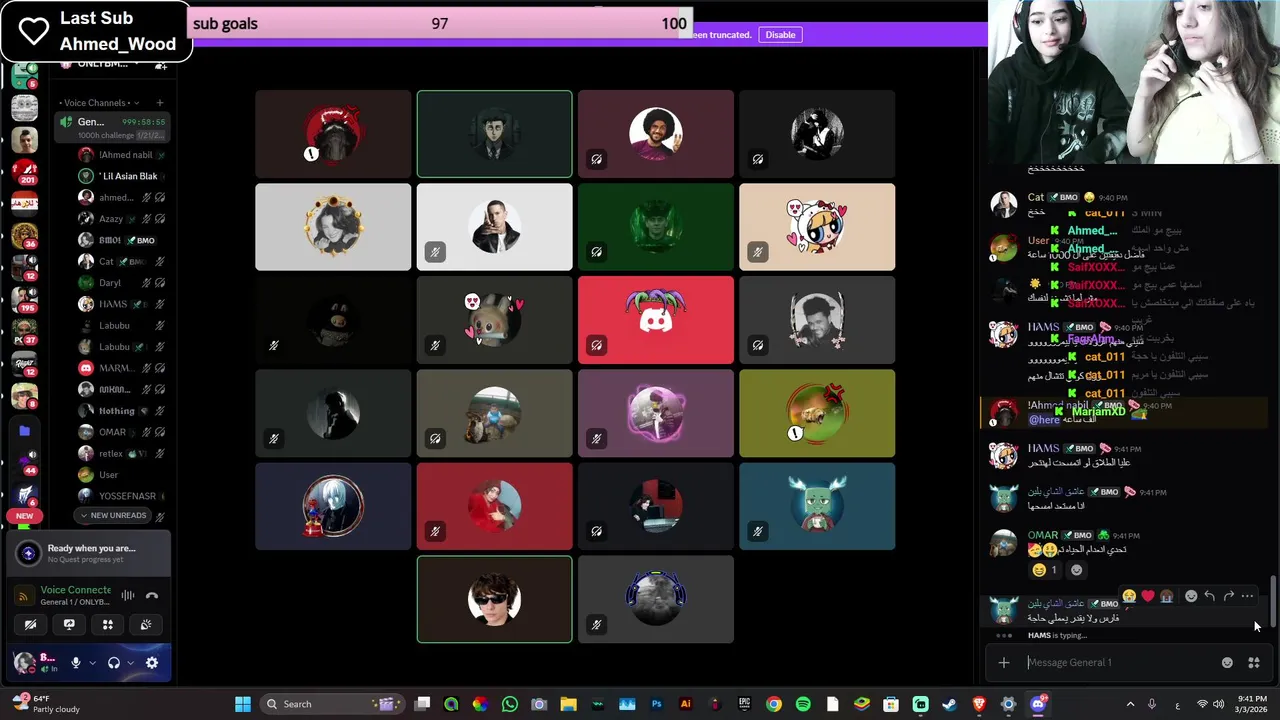Select Azazy in voice member list
Screen dimensions: 1280x720
tap(120, 219)
